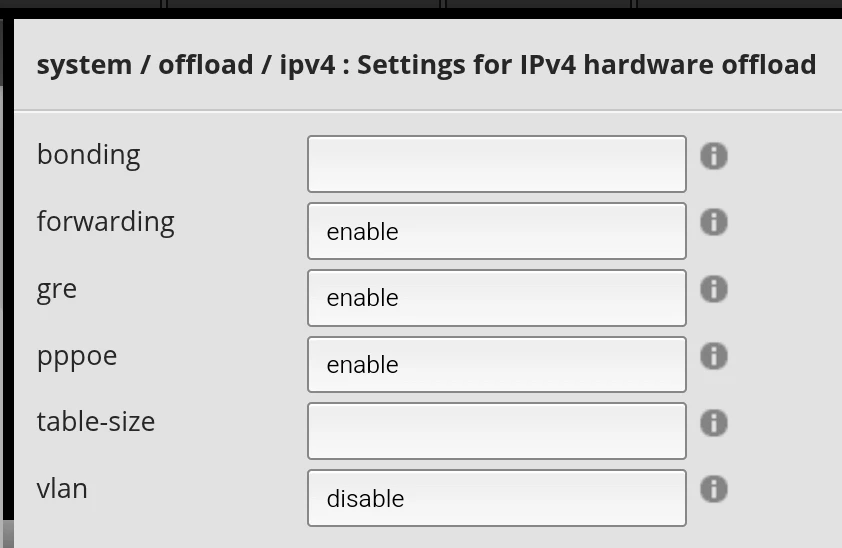Click the gre setting label
The image size is (842, 548).
pos(57,289)
